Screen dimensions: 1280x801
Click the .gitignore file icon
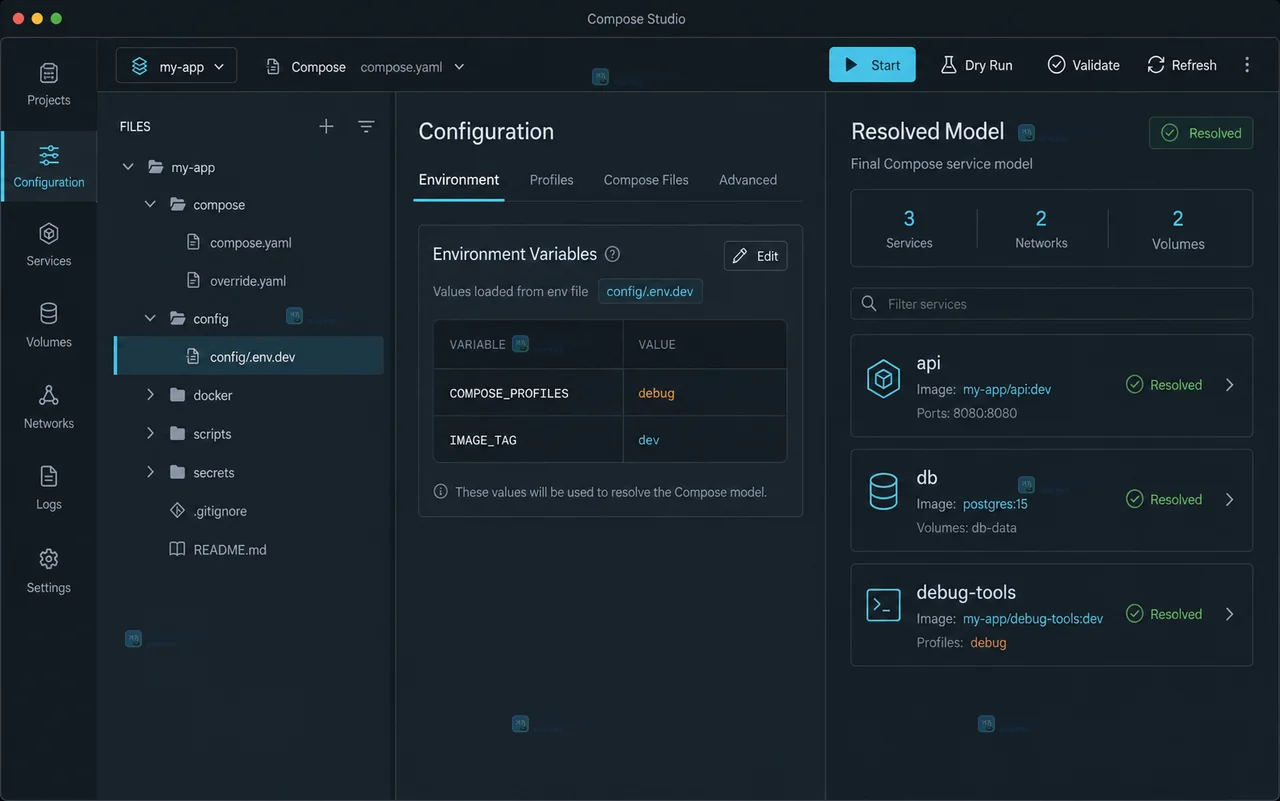coord(177,511)
